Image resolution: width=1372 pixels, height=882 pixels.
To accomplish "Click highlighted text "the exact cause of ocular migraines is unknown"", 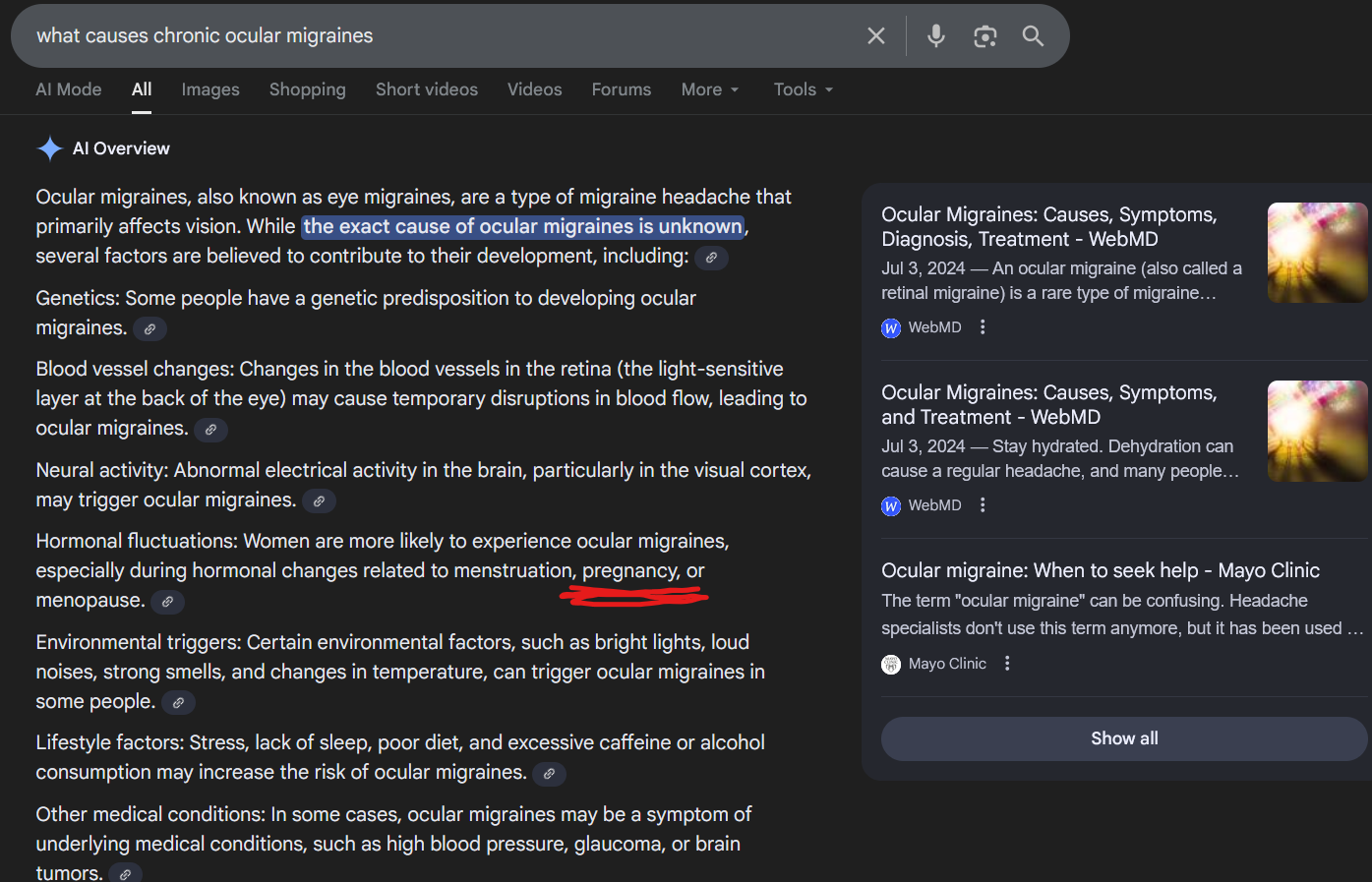I will click(x=522, y=227).
